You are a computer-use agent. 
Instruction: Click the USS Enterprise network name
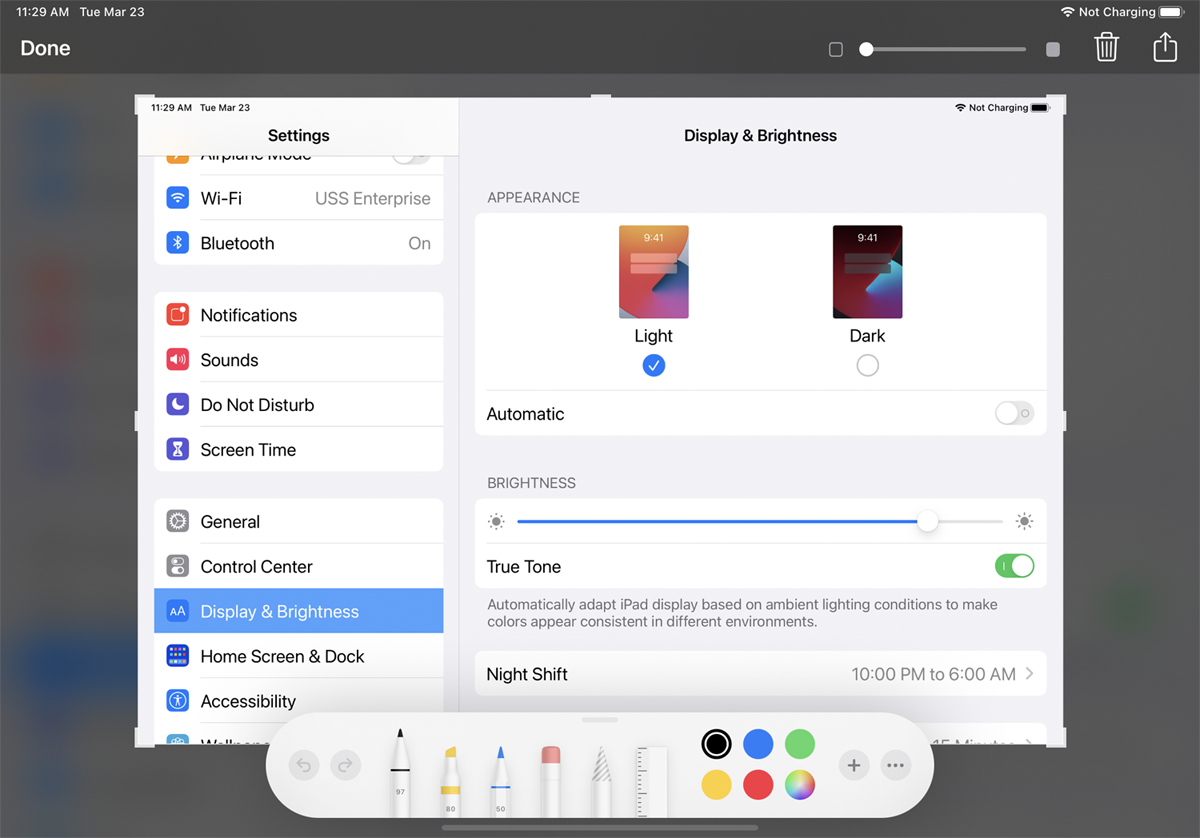pyautogui.click(x=373, y=198)
